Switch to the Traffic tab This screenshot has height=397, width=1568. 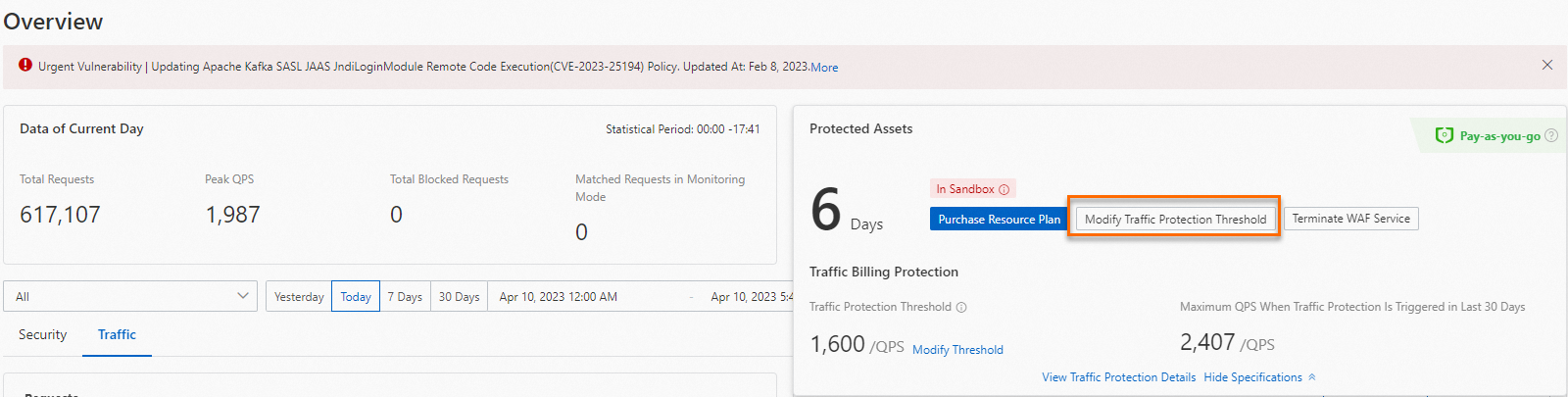coord(117,334)
